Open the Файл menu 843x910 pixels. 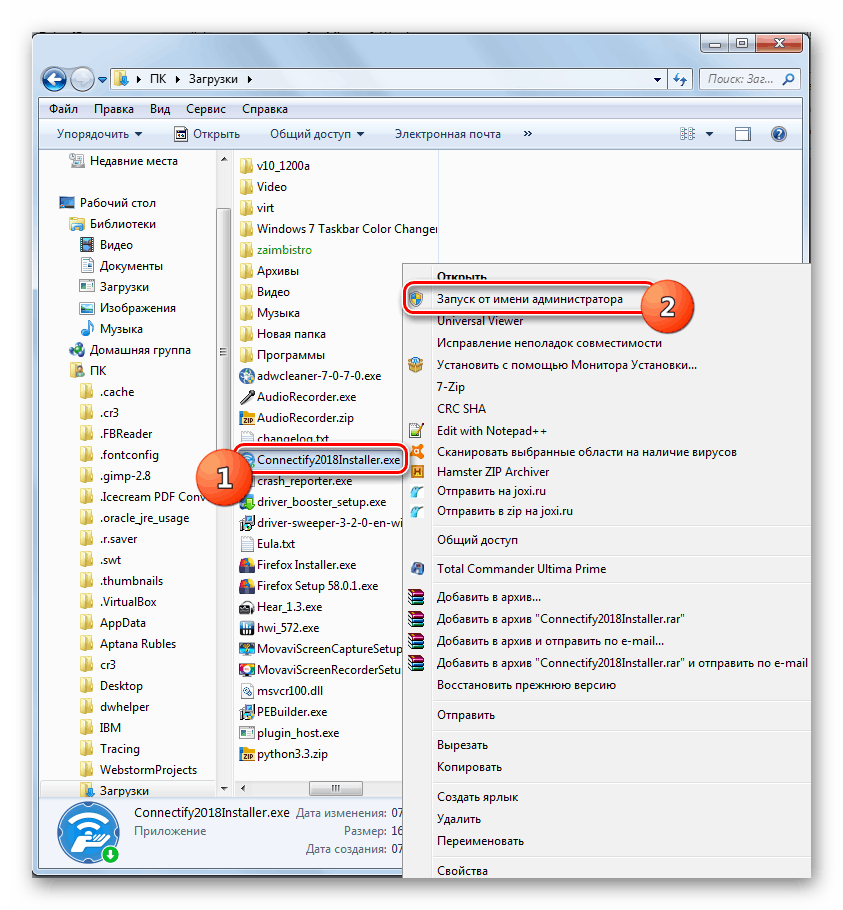[x=63, y=109]
